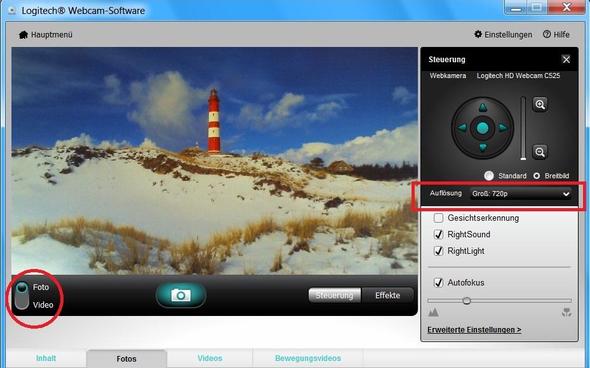Select the Steuerung button

coord(335,295)
